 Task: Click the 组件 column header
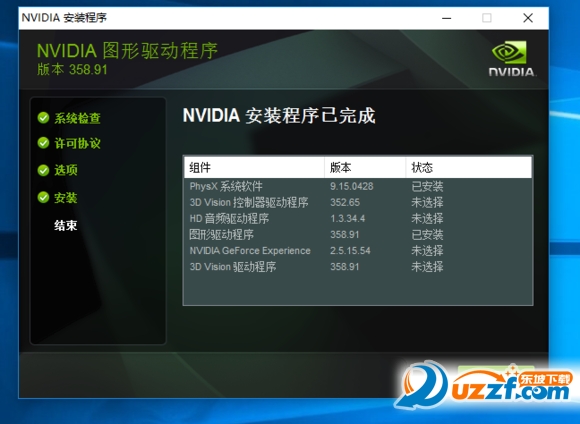point(254,168)
